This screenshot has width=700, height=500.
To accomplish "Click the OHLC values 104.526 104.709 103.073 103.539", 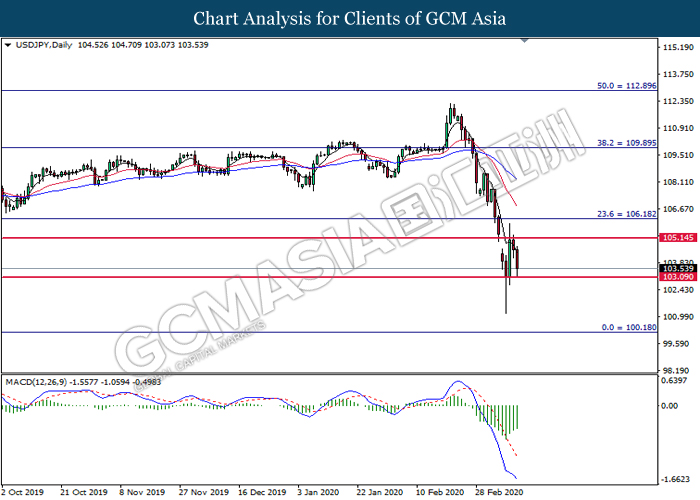I will (143, 45).
